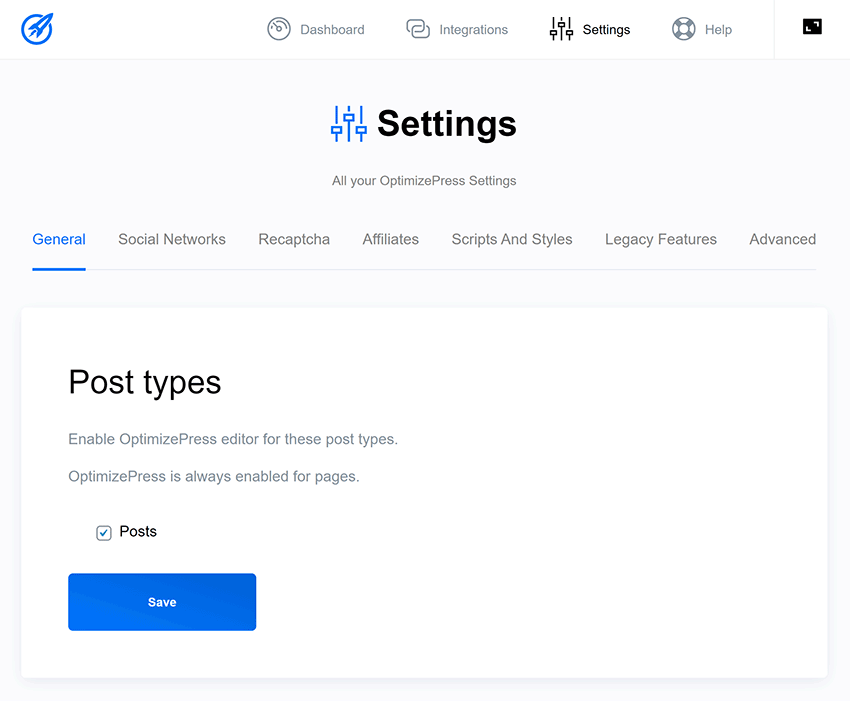
Task: Click the Post types heading
Action: pos(145,383)
